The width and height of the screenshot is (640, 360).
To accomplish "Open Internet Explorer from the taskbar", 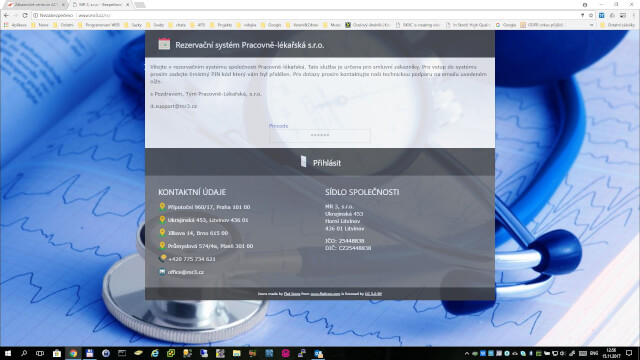I will pos(155,353).
